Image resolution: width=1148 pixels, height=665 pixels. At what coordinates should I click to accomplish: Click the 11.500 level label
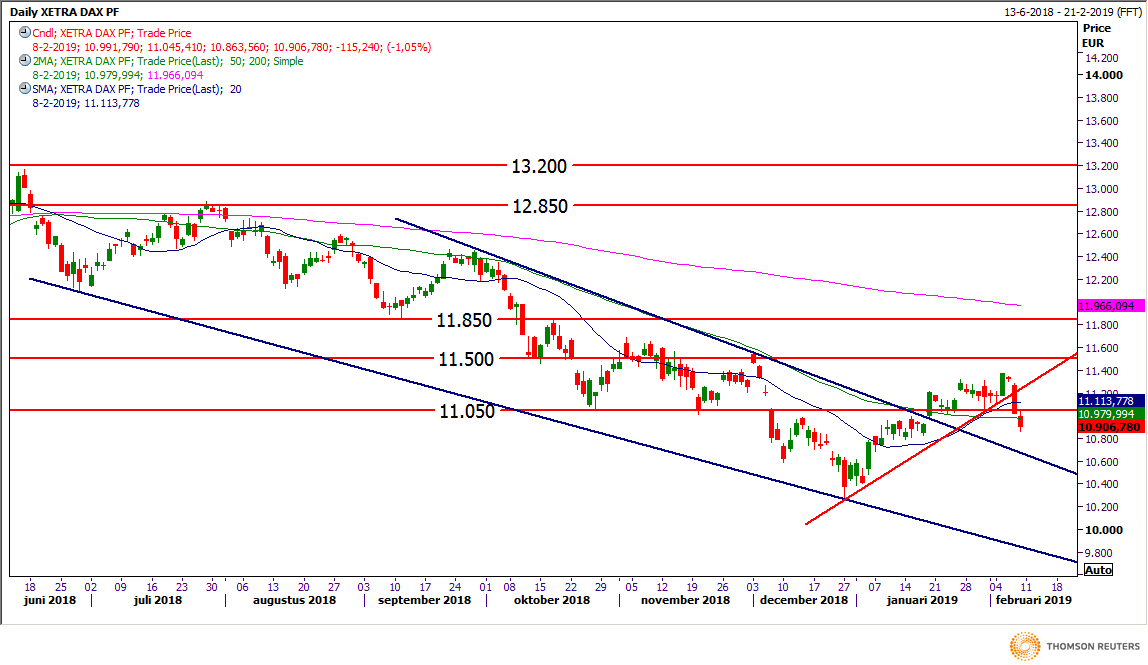coord(466,359)
